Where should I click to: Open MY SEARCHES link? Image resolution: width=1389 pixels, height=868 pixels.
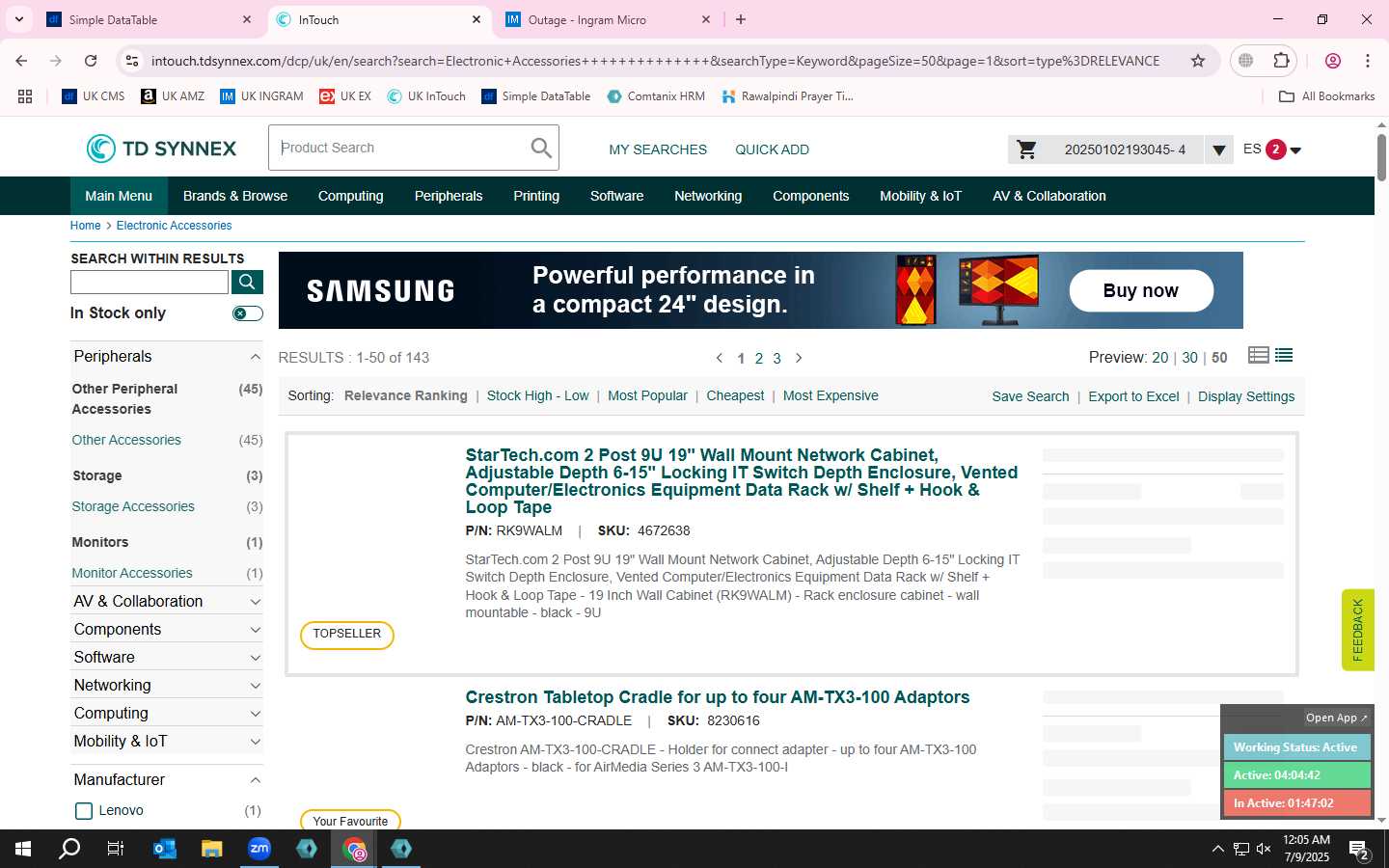pos(658,149)
